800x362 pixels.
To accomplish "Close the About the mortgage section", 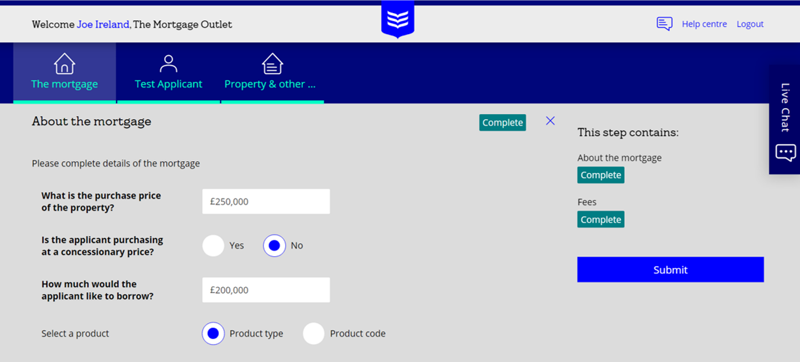I will click(550, 121).
